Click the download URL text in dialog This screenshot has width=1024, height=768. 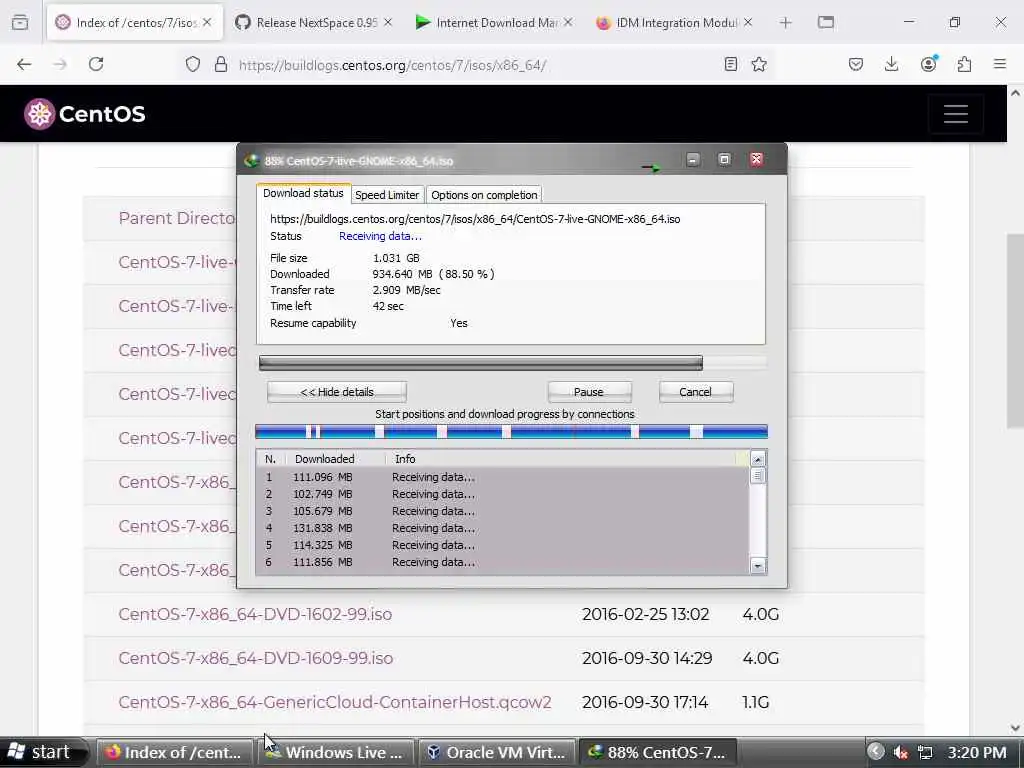tap(475, 219)
